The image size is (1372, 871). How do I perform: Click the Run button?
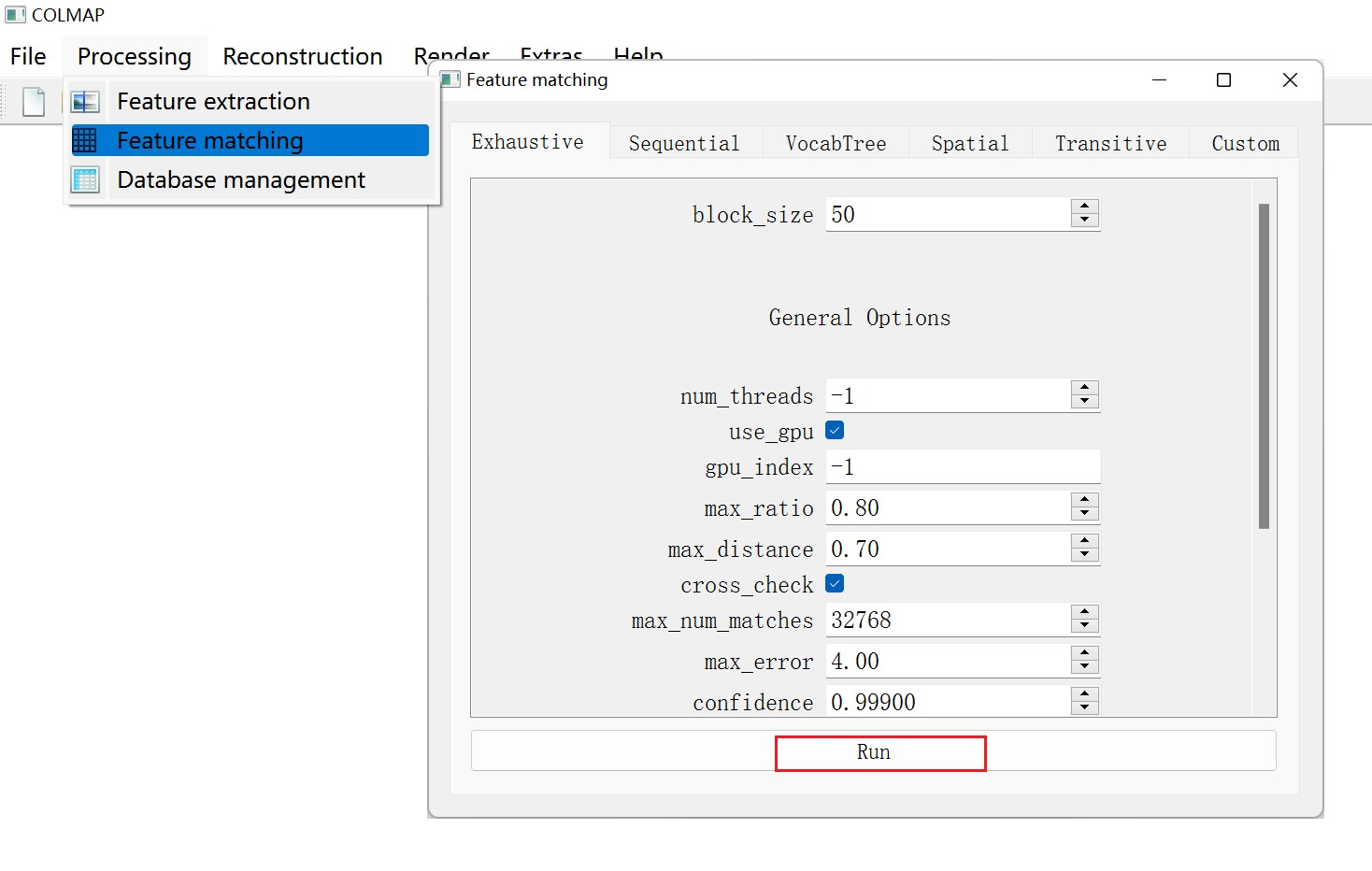[x=874, y=751]
